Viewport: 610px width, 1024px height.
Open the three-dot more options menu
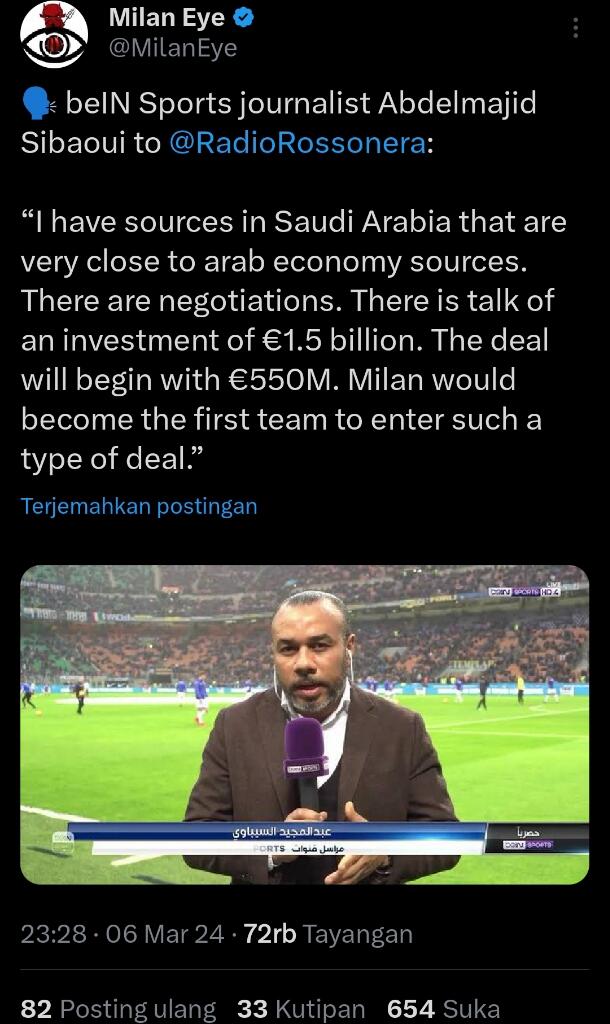(575, 28)
